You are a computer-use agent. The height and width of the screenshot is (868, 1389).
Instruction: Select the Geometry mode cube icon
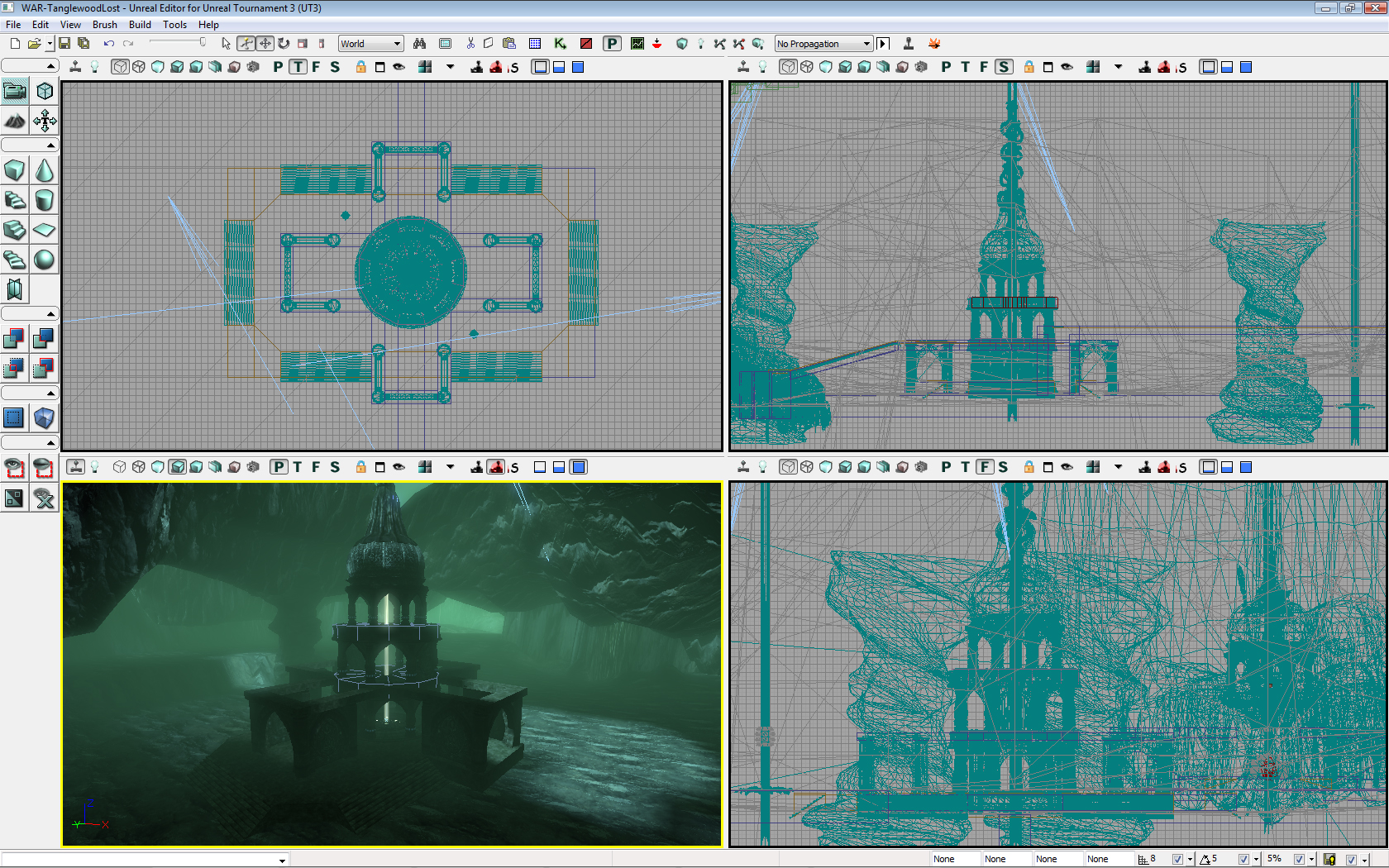coord(45,91)
